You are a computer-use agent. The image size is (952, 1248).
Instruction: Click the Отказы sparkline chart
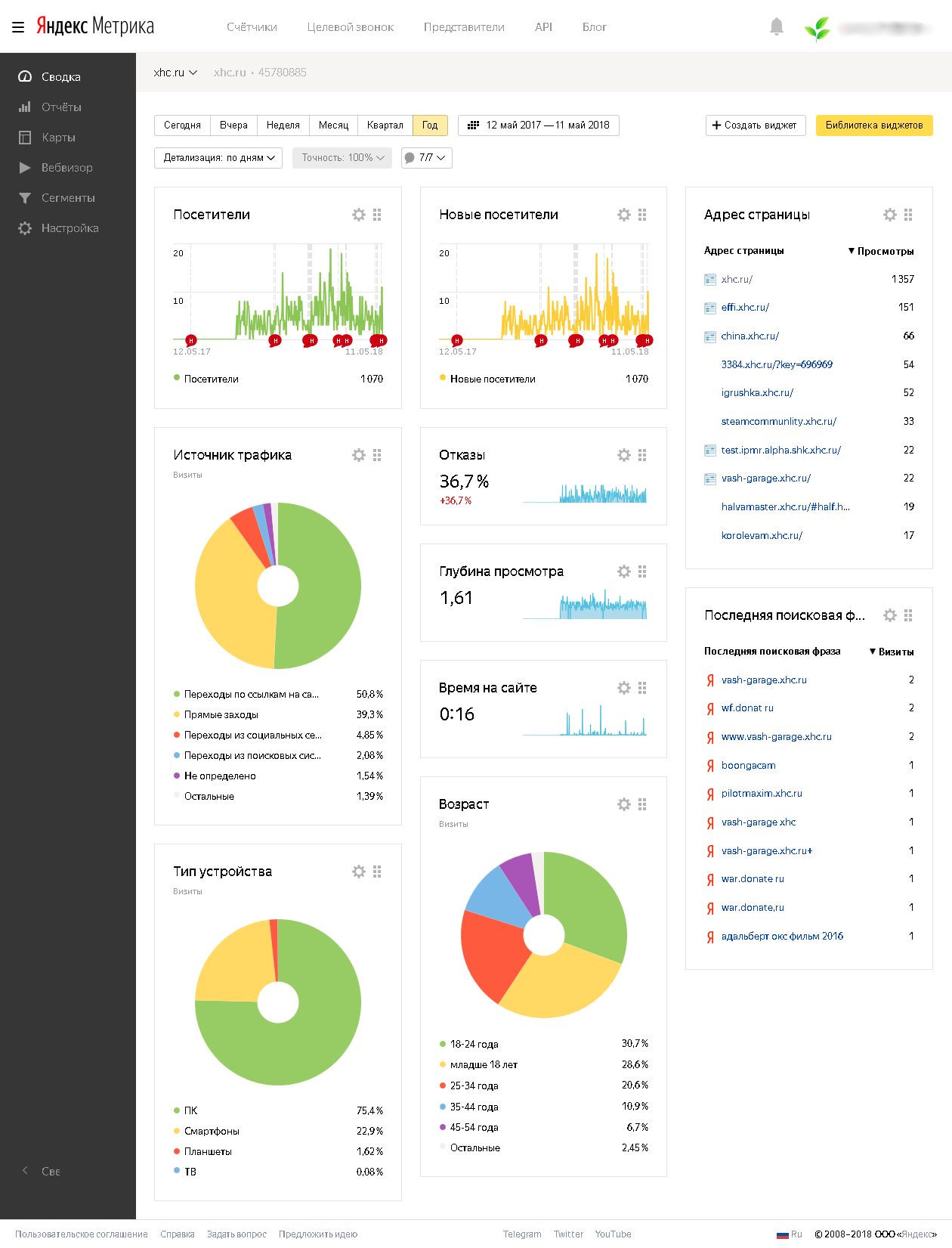[x=584, y=493]
